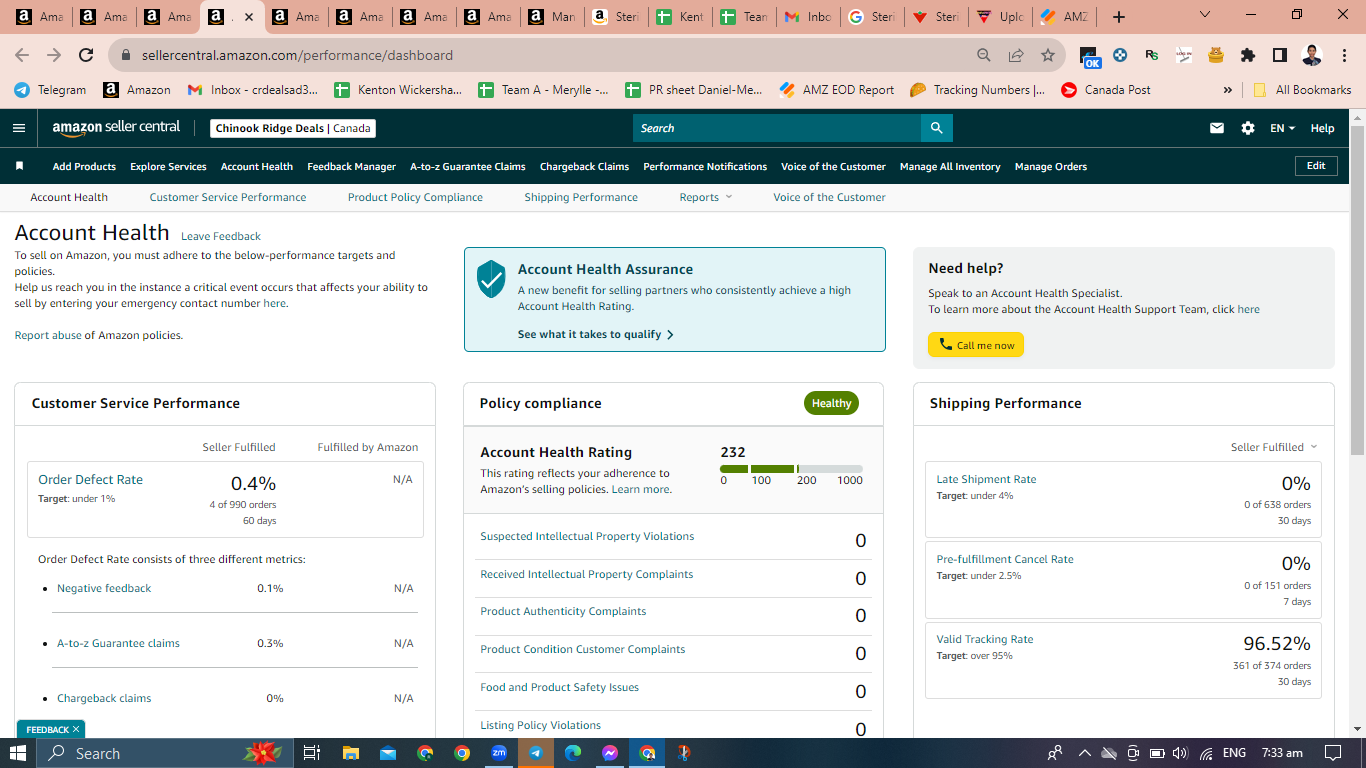Viewport: 1366px width, 768px height.
Task: Click the Seller Central search field
Action: tap(777, 128)
